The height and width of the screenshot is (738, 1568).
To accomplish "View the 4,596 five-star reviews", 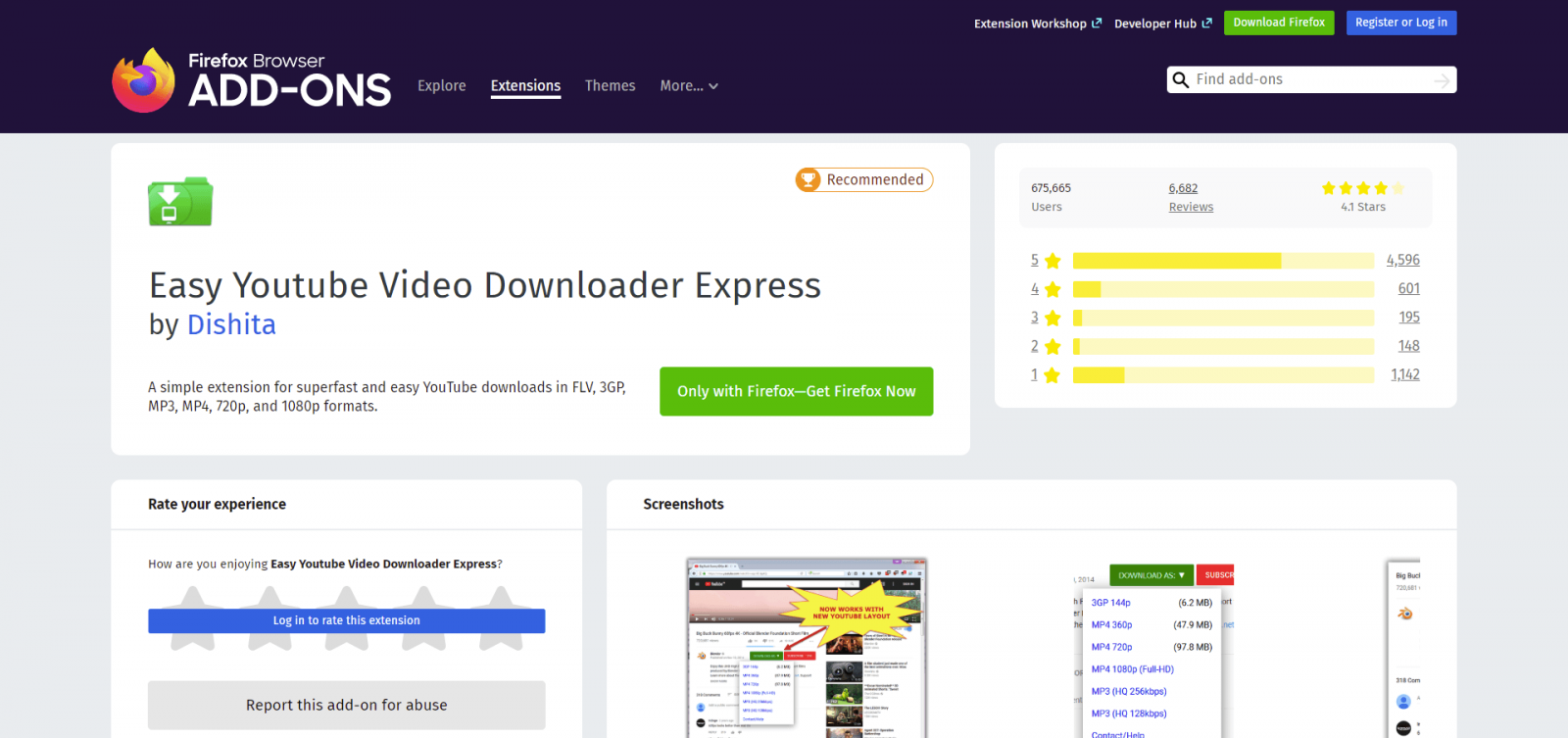I will pos(1403,261).
